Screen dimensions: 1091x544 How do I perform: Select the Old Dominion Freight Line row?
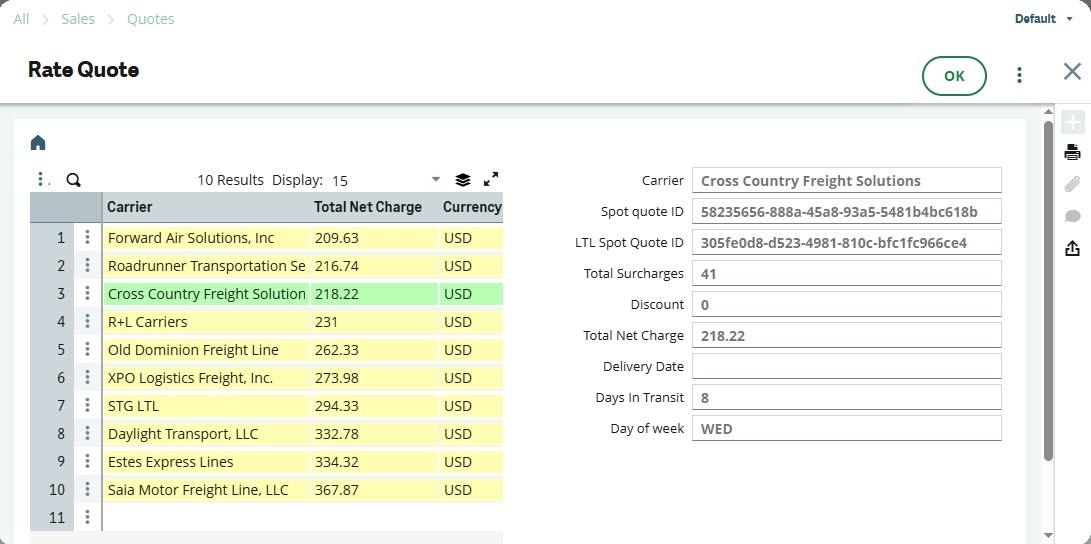193,350
